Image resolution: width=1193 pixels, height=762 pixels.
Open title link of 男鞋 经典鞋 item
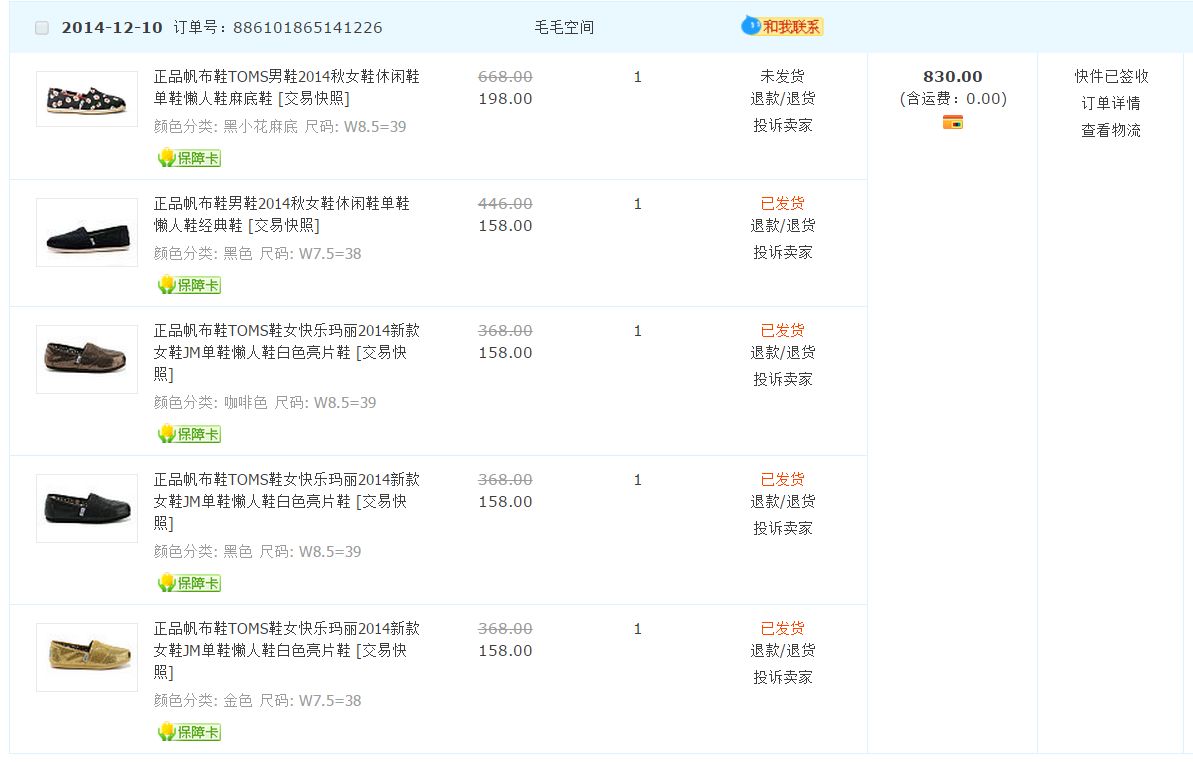pos(281,214)
